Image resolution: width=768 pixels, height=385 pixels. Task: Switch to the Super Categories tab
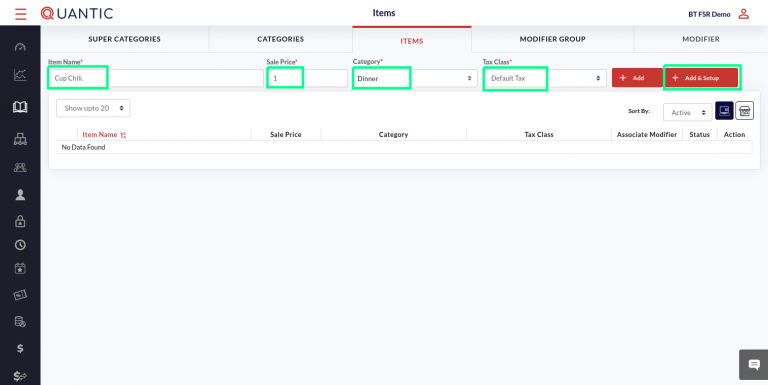tap(124, 39)
